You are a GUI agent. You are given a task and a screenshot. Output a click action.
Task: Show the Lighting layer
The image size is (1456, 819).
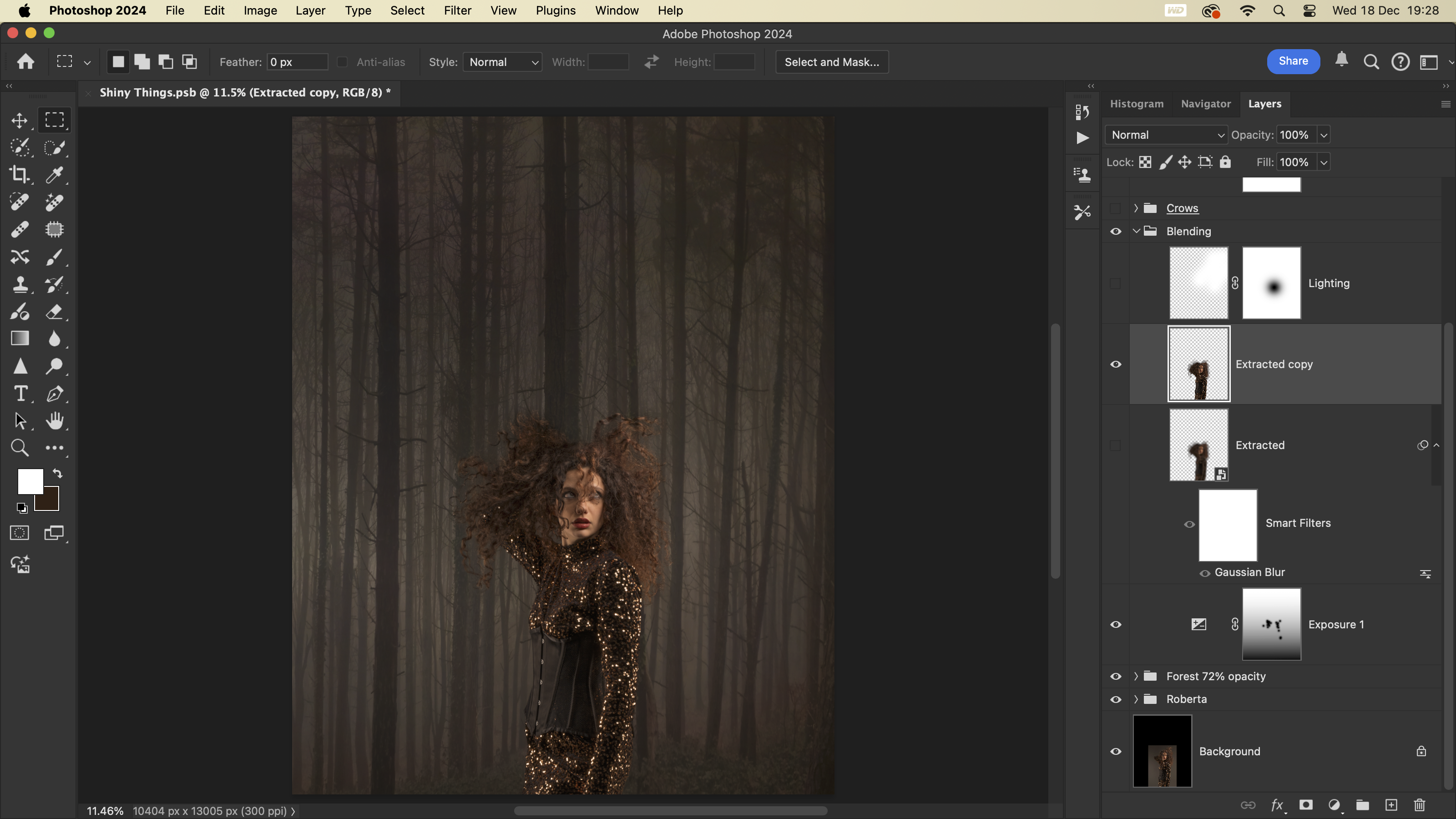click(1115, 283)
